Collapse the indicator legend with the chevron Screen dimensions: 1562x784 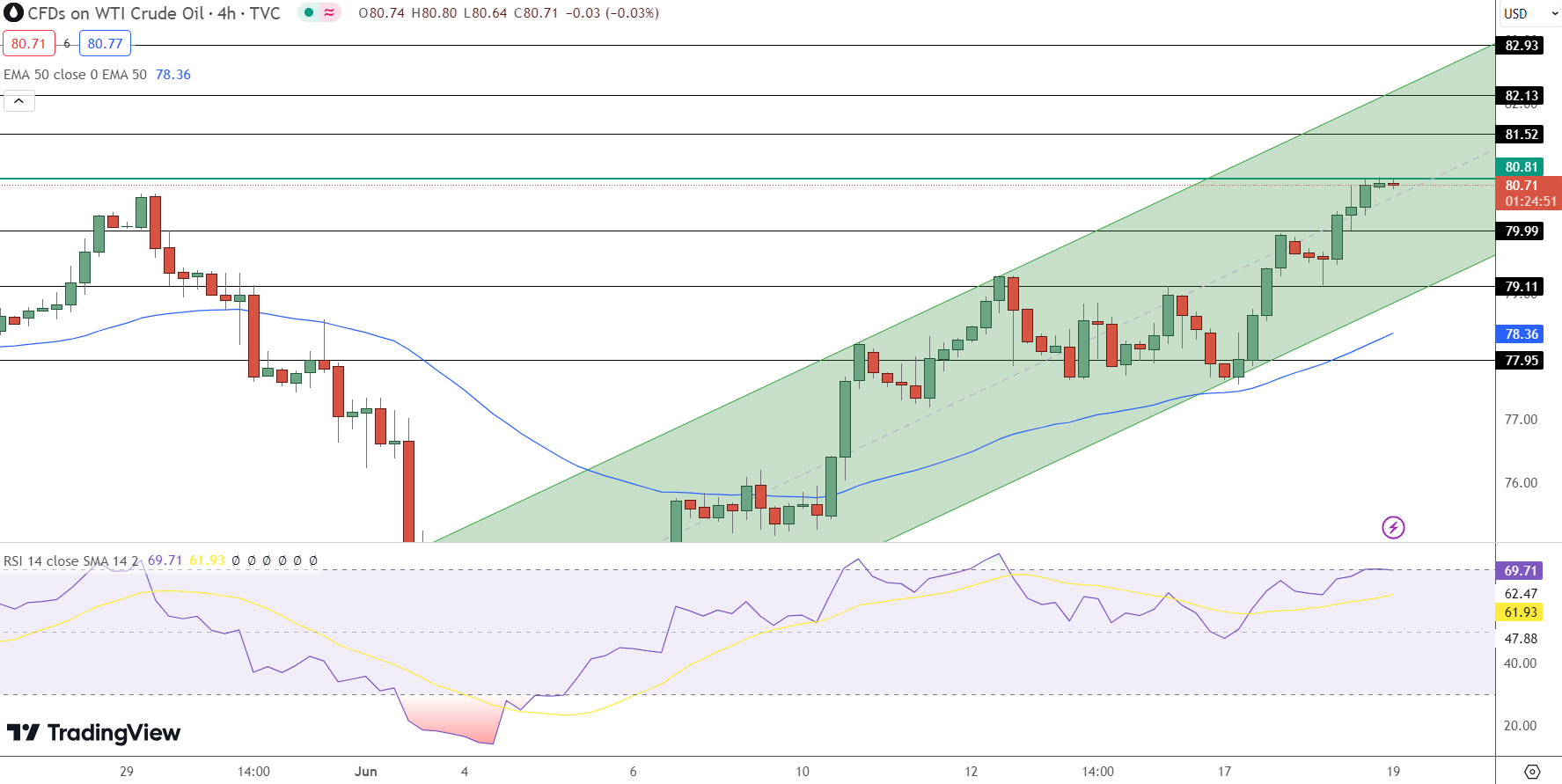point(19,101)
